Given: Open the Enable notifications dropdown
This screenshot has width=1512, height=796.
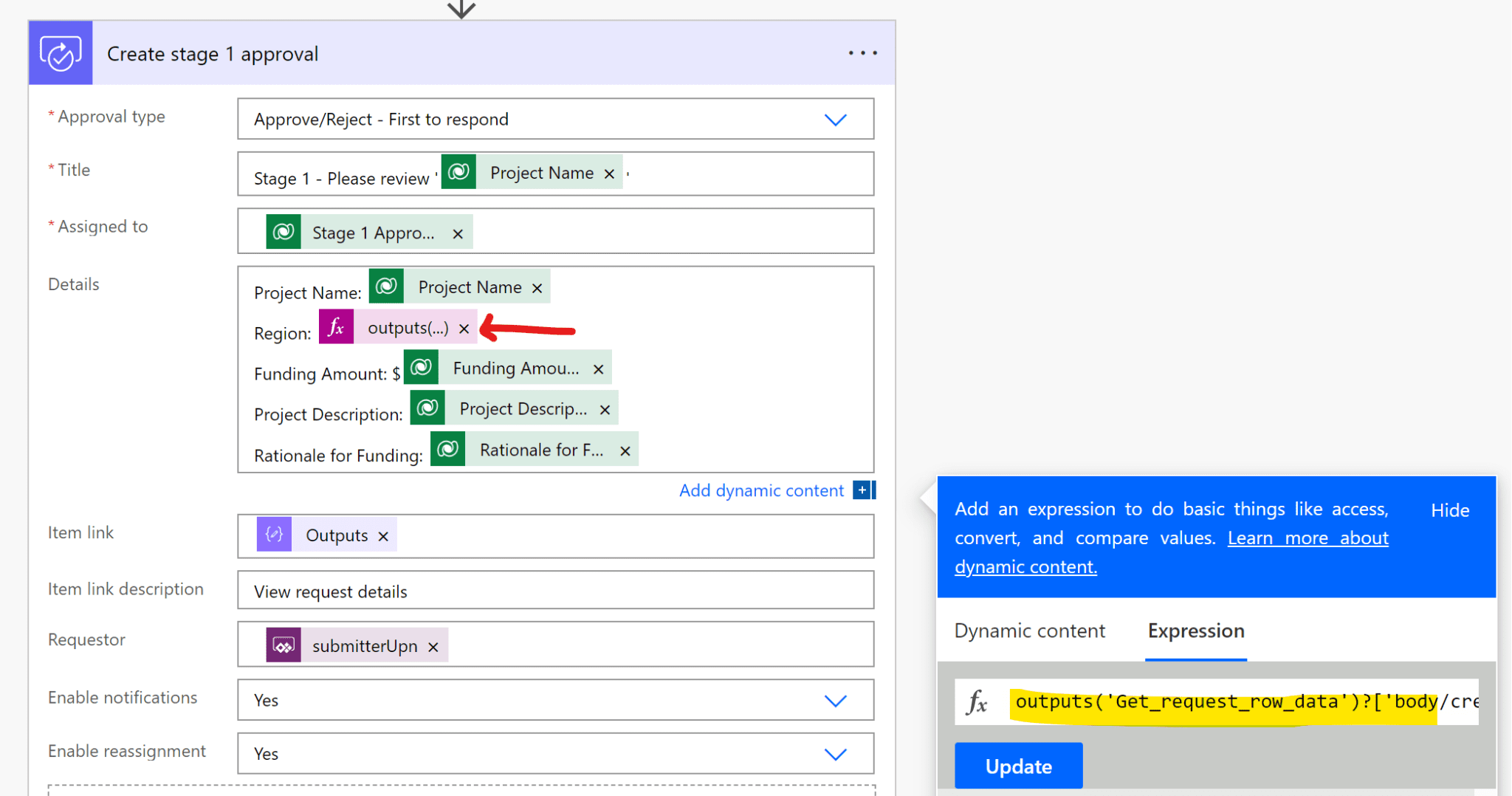Looking at the screenshot, I should coord(835,700).
